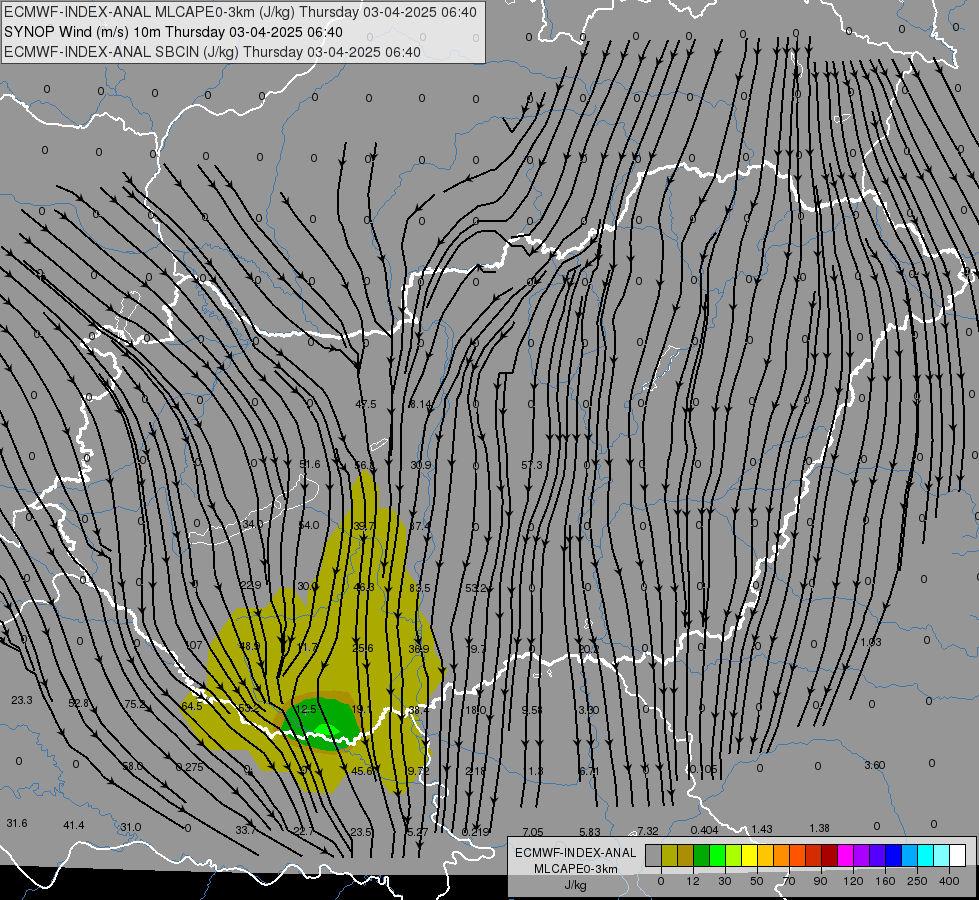This screenshot has width=979, height=900.
Task: Click the gray legend swatch below 0
Action: [654, 855]
